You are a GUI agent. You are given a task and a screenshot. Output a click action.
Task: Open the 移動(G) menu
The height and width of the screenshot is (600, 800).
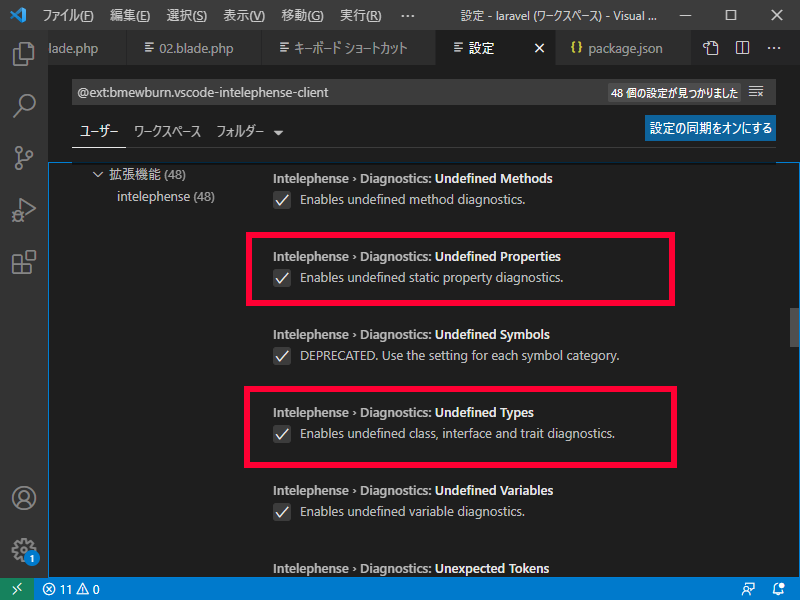(302, 16)
